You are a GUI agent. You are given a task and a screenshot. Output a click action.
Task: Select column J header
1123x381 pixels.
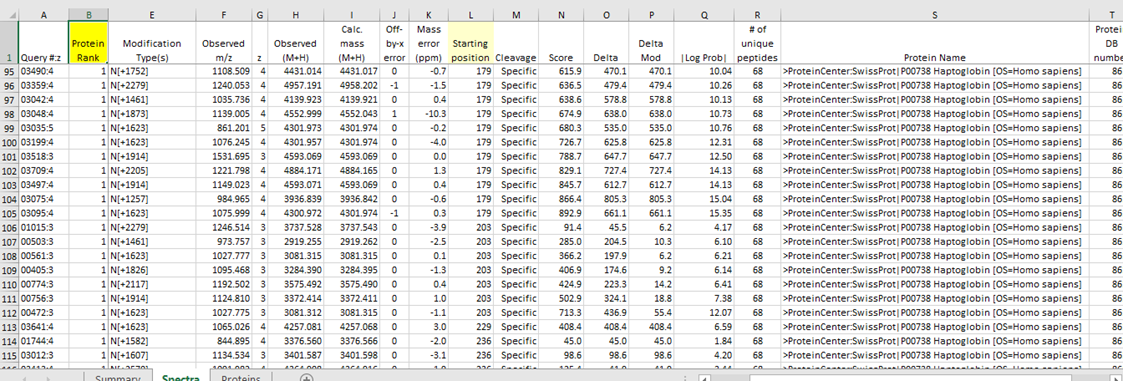[x=394, y=14]
